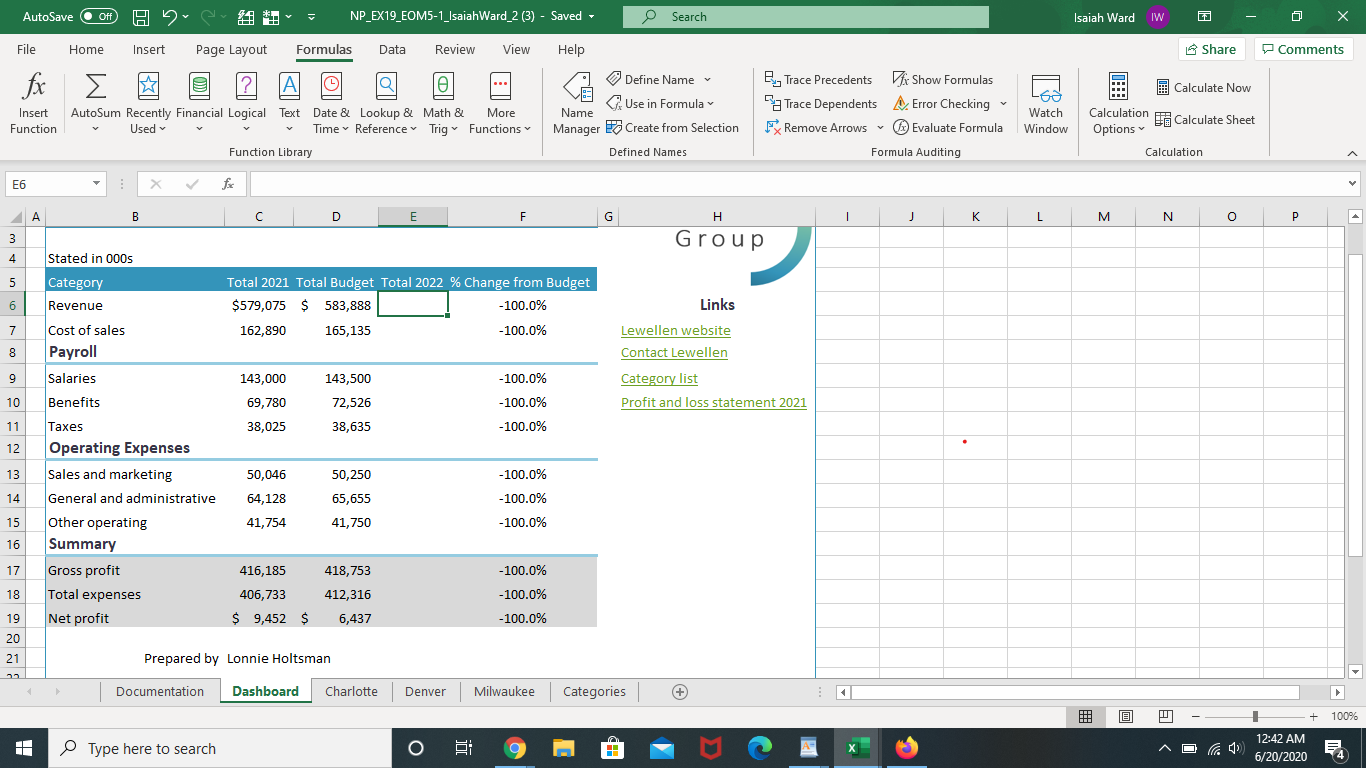Open the File menu
The height and width of the screenshot is (768, 1366).
pyautogui.click(x=27, y=49)
